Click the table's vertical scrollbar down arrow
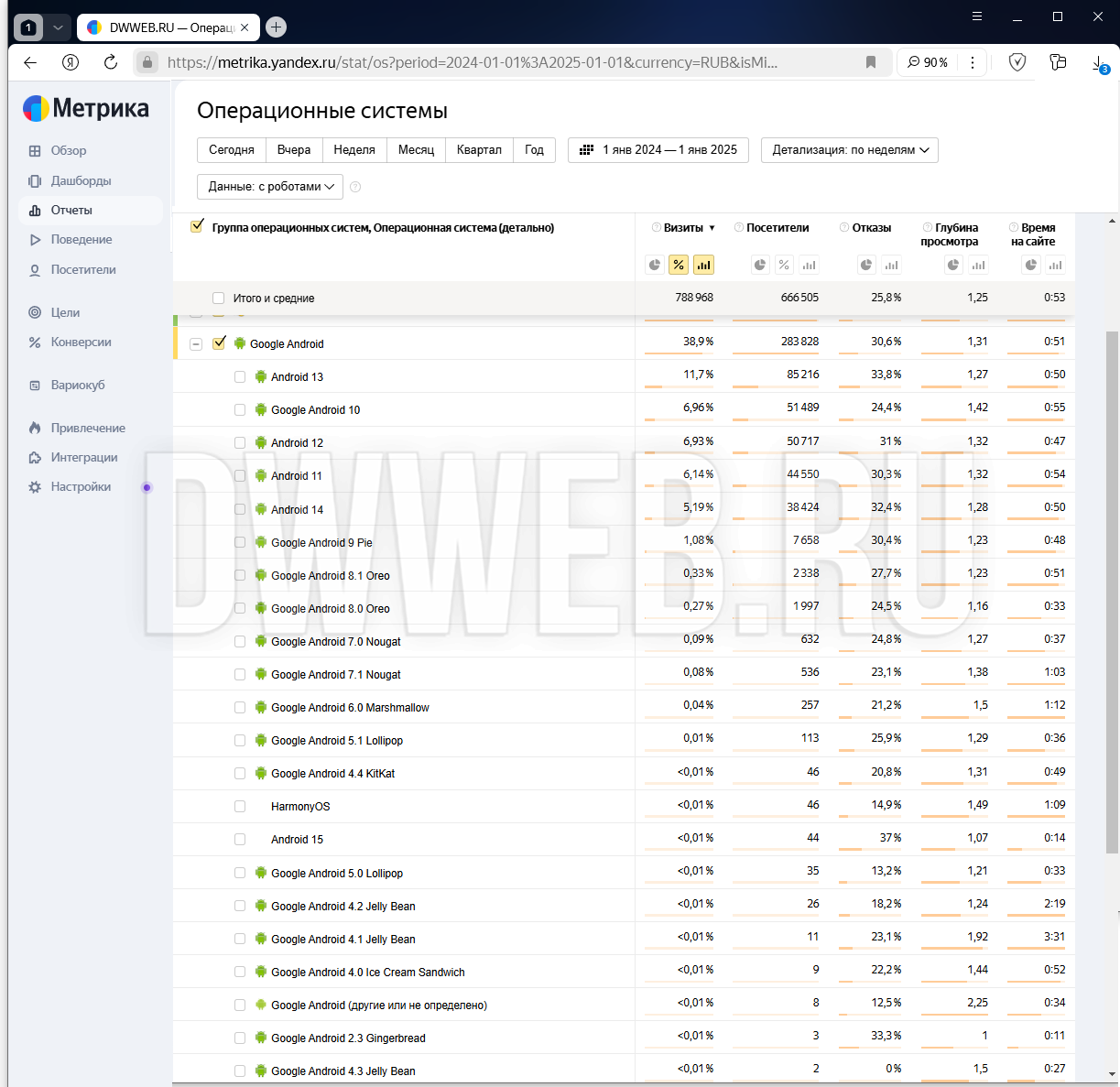 (1113, 1073)
